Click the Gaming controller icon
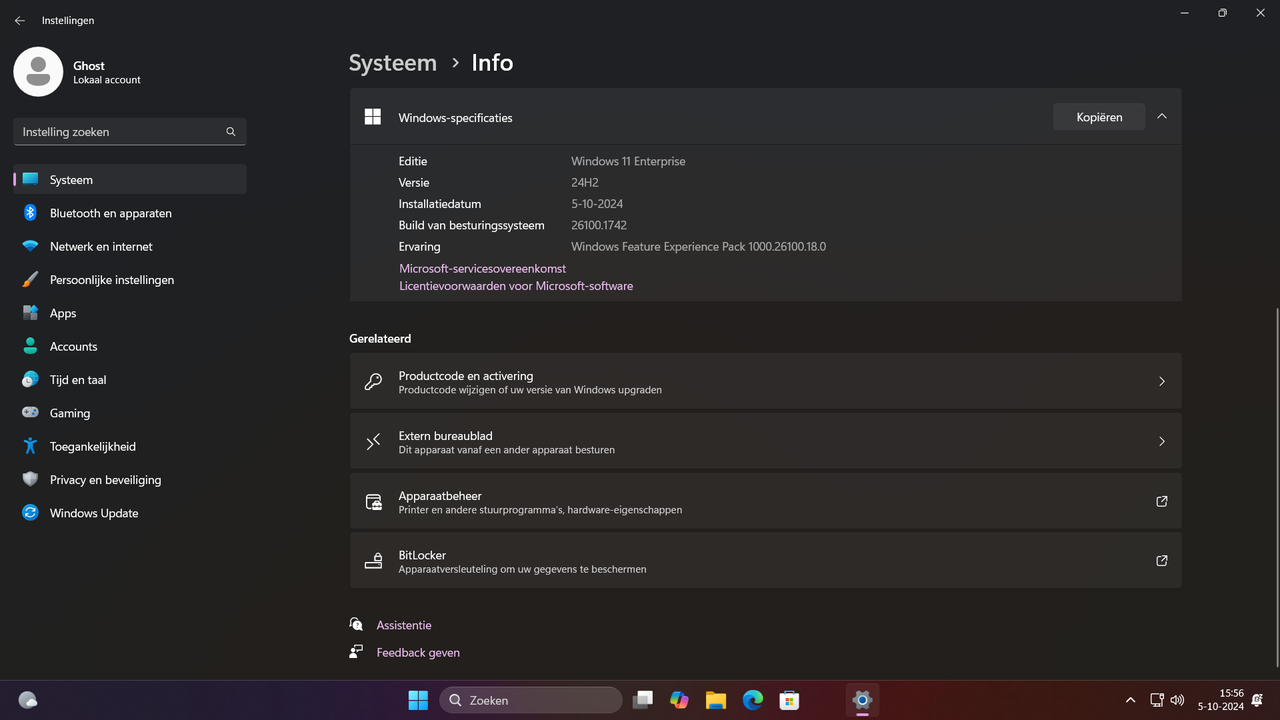The width and height of the screenshot is (1280, 720). (x=31, y=413)
